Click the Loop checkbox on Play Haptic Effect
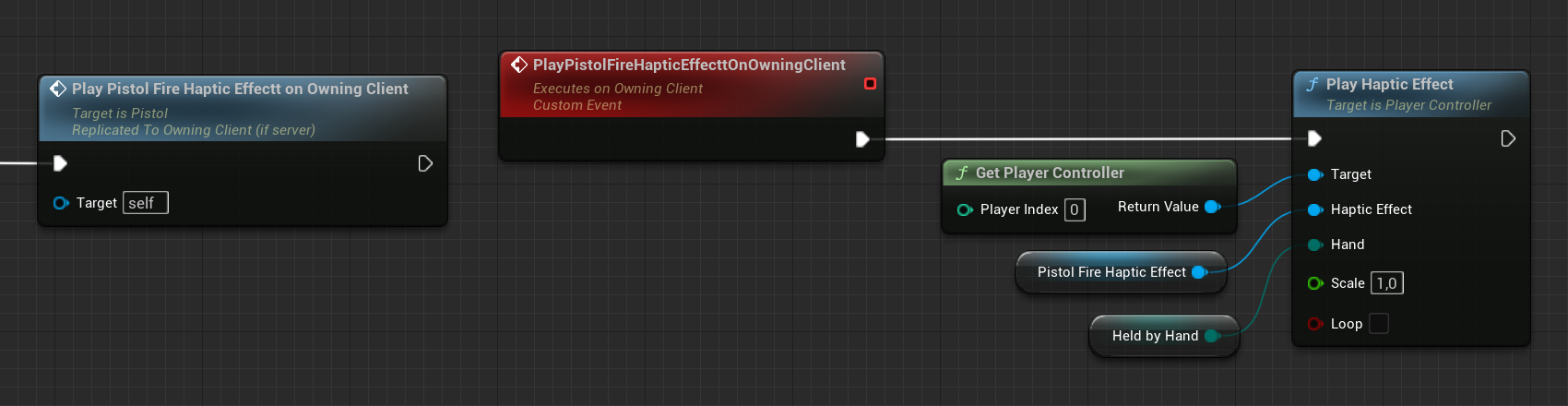Viewport: 1568px width, 406px height. [x=1379, y=324]
